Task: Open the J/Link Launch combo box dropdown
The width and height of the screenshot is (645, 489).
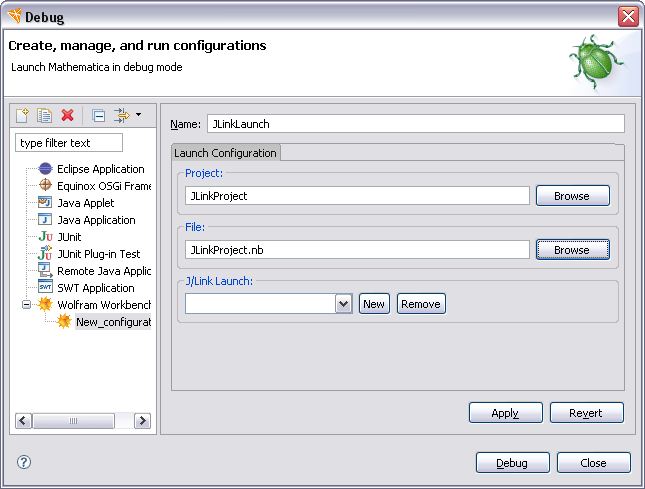Action: [344, 304]
